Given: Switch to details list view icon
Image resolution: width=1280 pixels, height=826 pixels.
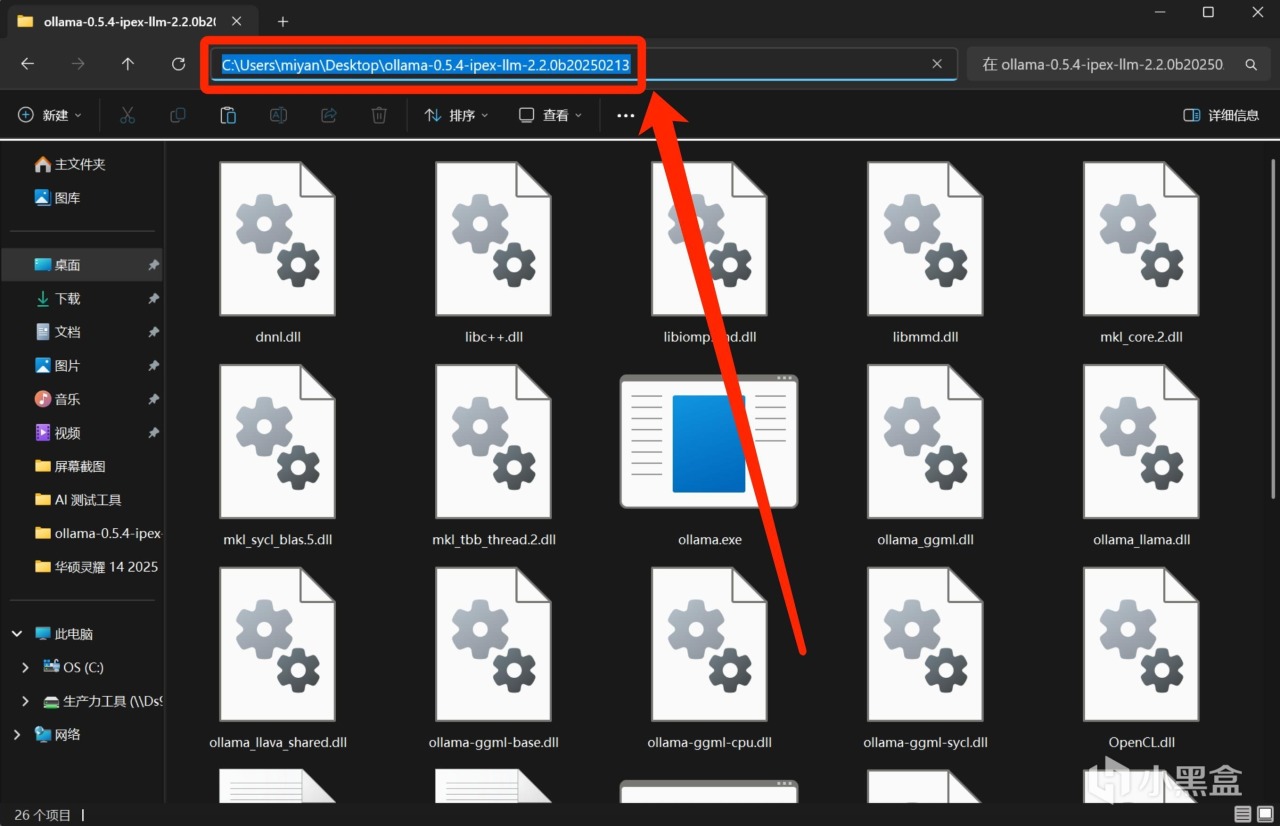Looking at the screenshot, I should pos(1242,815).
